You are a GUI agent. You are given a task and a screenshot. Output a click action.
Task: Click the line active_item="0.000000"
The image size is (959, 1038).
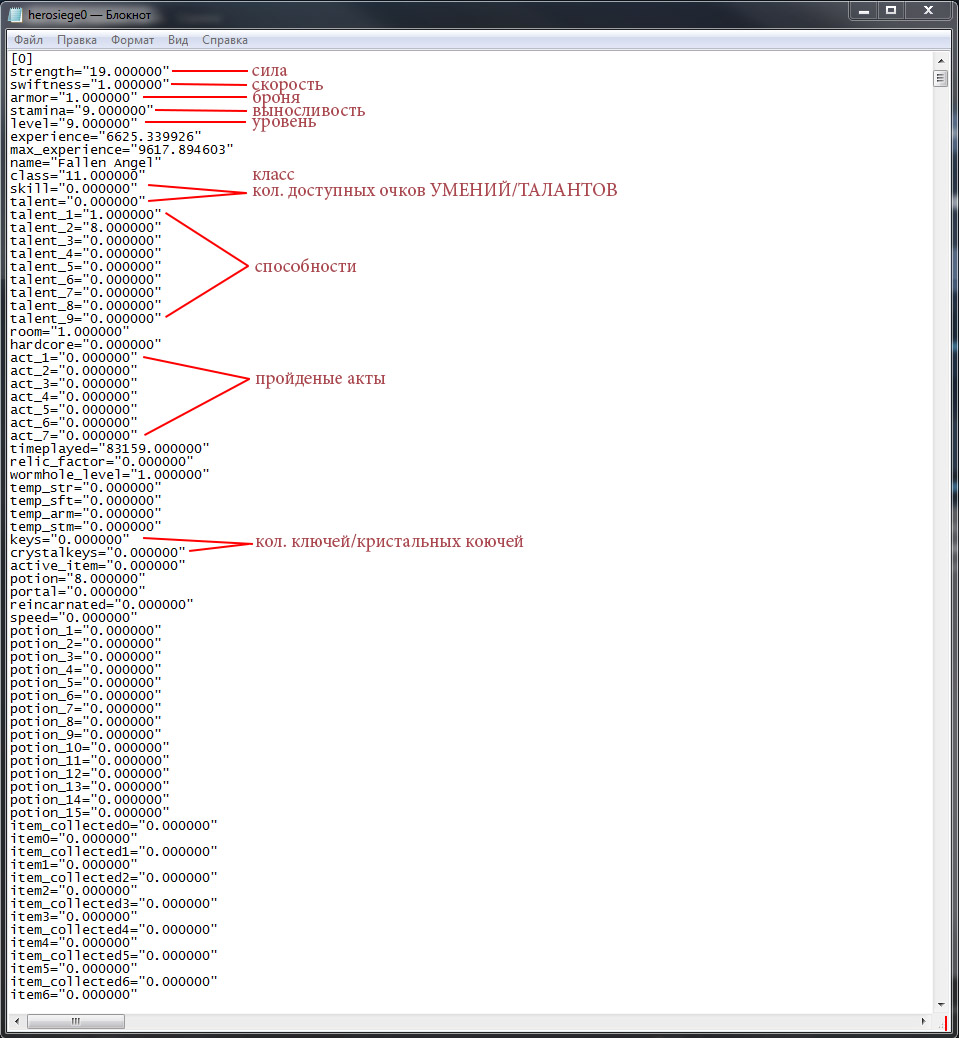[x=97, y=566]
